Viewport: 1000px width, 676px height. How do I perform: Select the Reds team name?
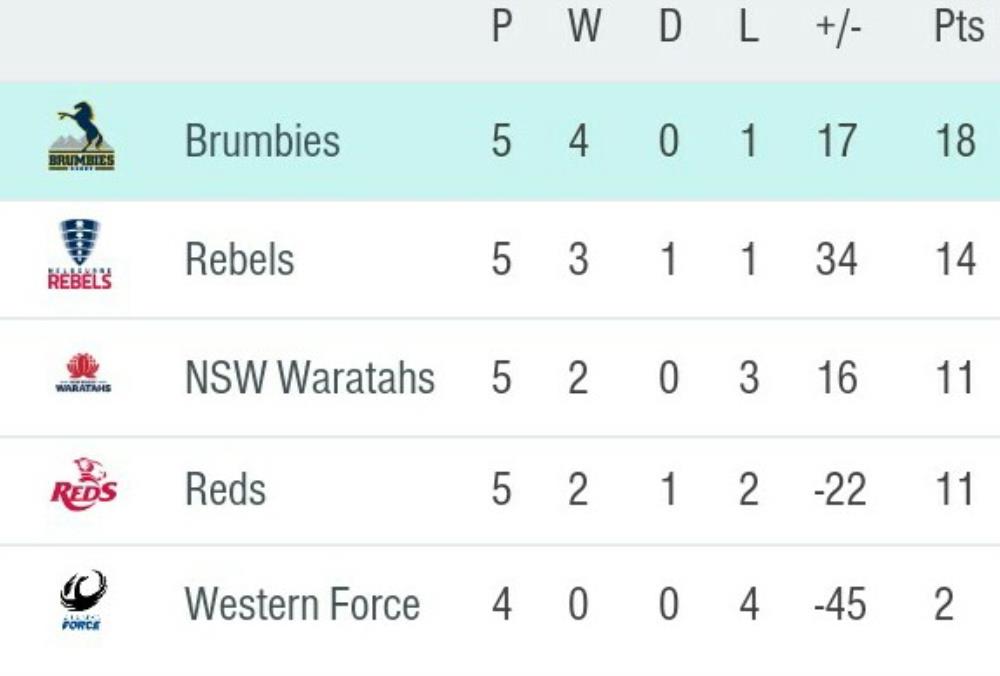[x=226, y=490]
